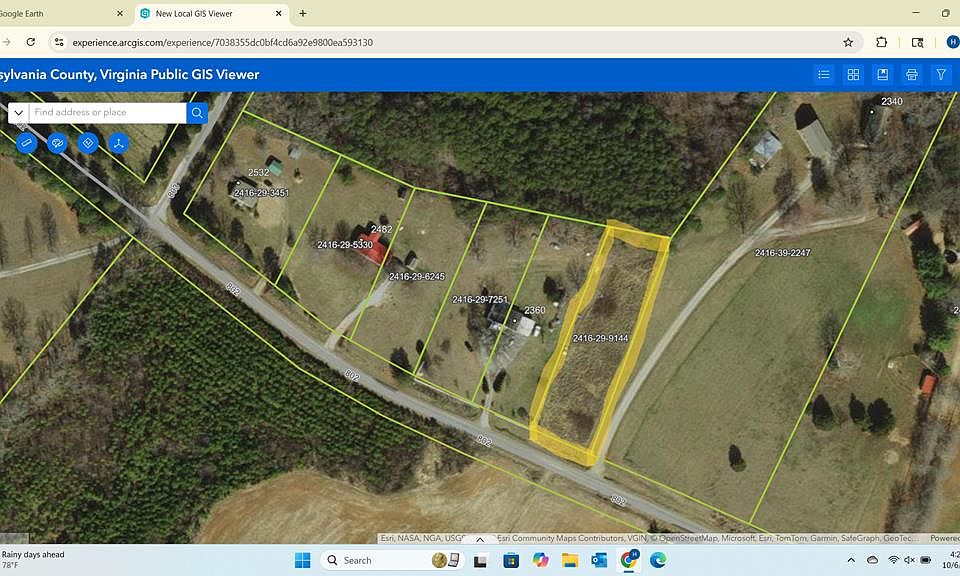The image size is (960, 576).
Task: Click muted volume tray icon
Action: click(909, 560)
